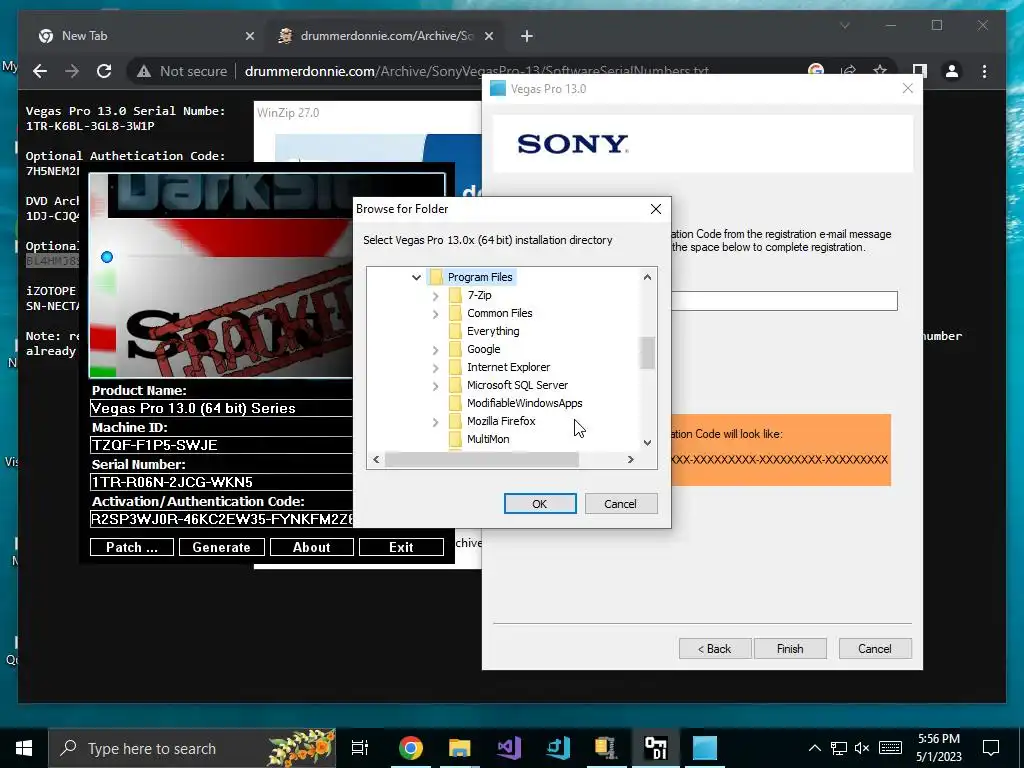Collapse the Program Files folder
Screen dimensions: 1024x768
coord(416,277)
